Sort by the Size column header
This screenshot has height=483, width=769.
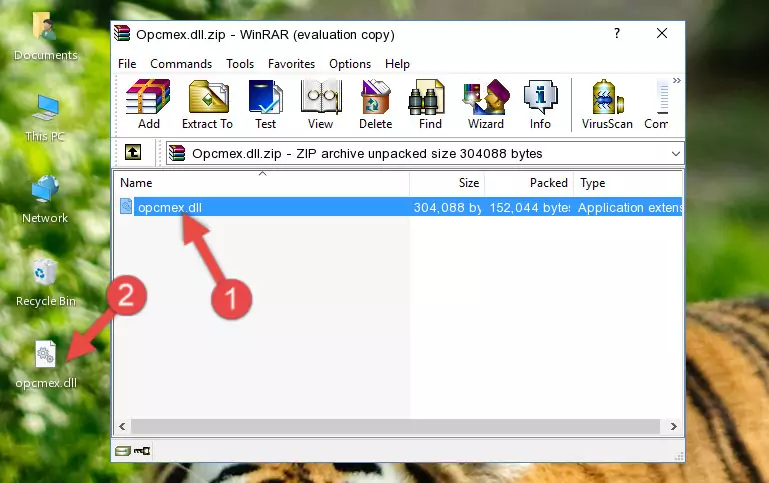click(x=447, y=183)
